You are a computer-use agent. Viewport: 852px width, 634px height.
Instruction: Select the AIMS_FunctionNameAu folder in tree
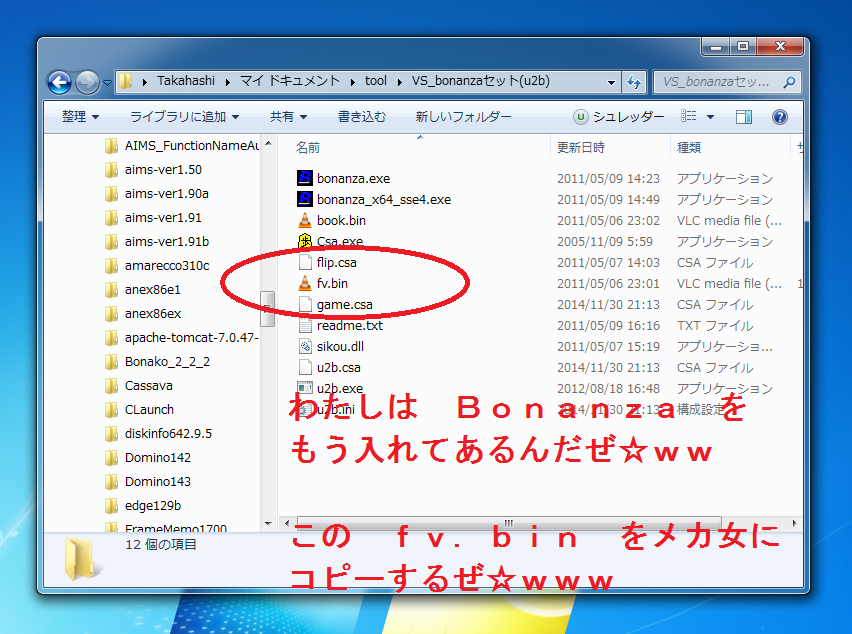coord(191,146)
